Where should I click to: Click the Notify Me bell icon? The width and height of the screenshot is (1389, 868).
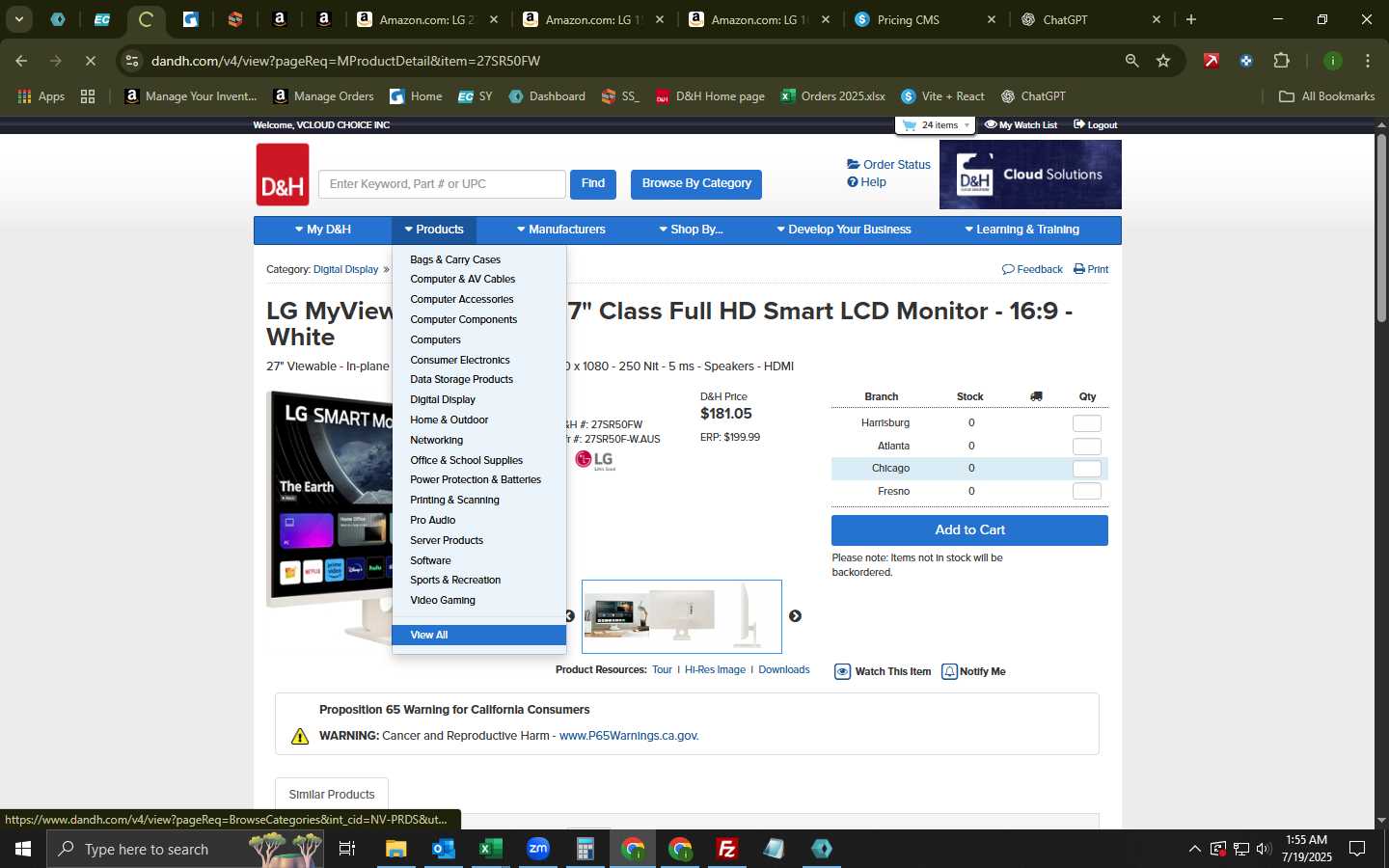[x=949, y=672]
